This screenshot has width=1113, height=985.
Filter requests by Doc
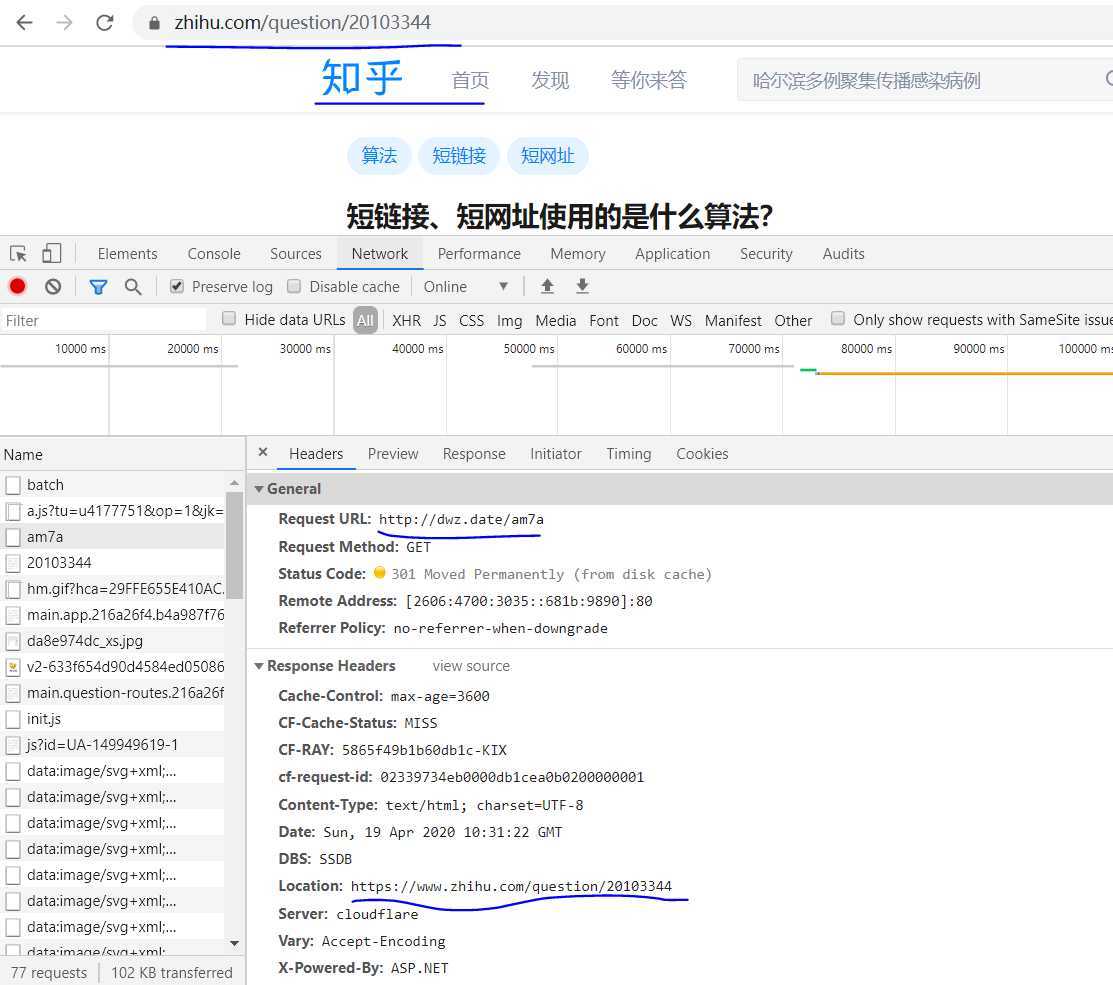click(645, 320)
